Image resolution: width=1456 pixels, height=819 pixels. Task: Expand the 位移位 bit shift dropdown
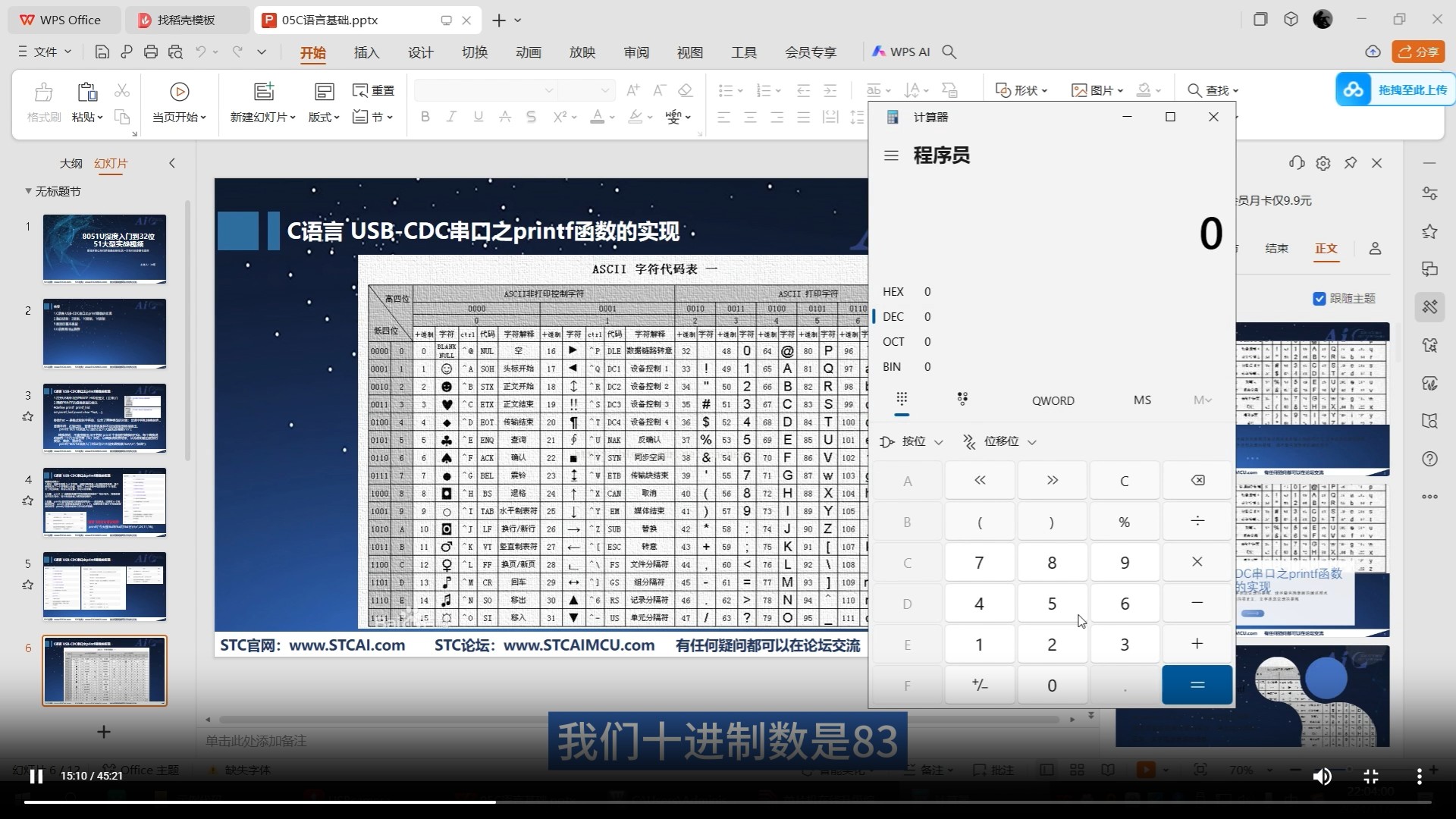(x=999, y=441)
